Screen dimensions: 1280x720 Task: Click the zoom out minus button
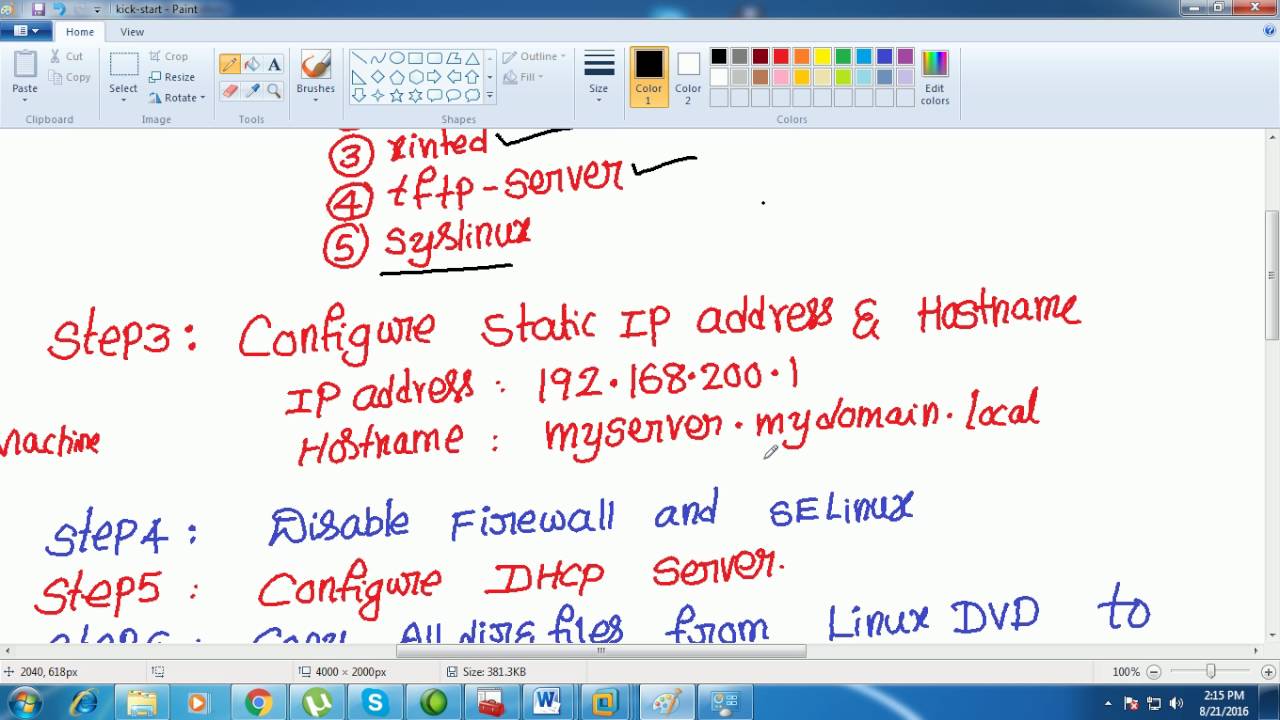(x=1153, y=672)
